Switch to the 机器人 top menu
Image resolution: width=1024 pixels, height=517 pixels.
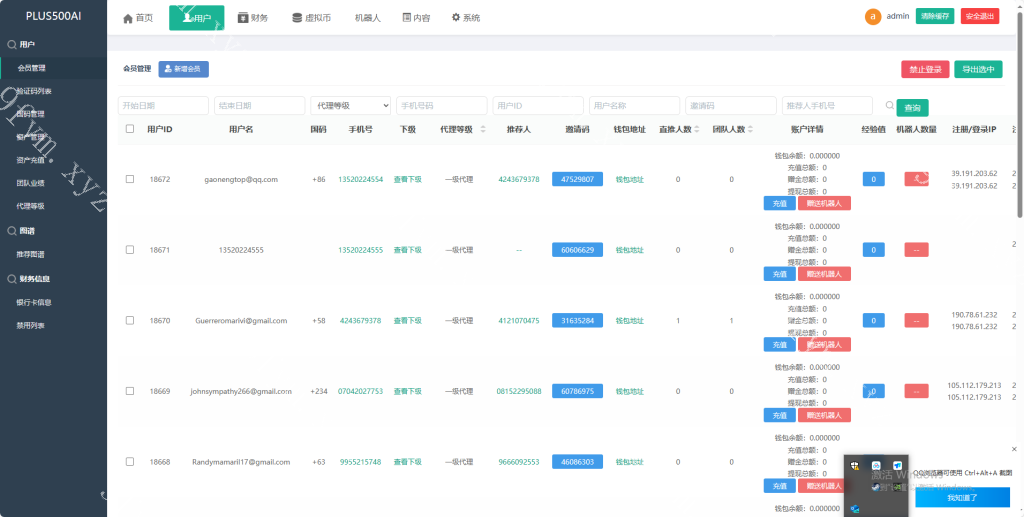(x=367, y=18)
